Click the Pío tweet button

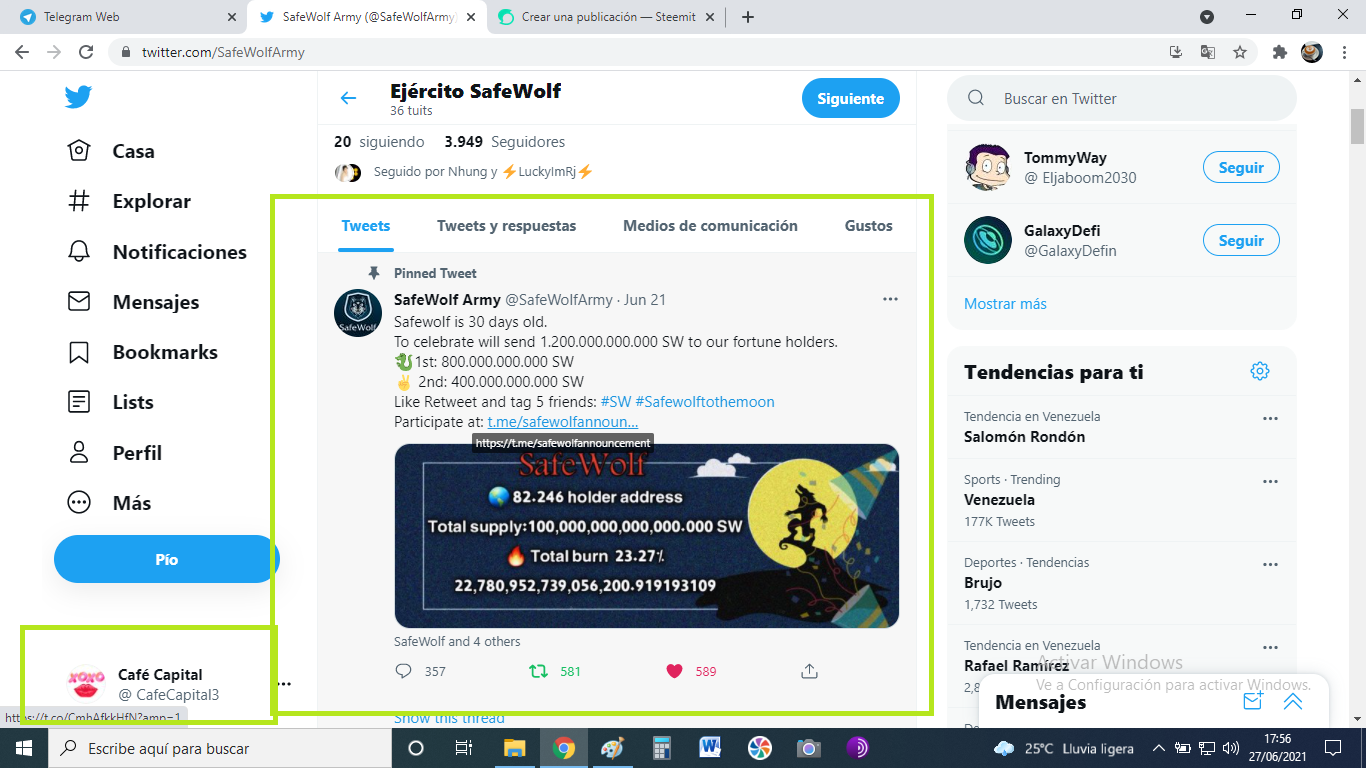tap(166, 559)
